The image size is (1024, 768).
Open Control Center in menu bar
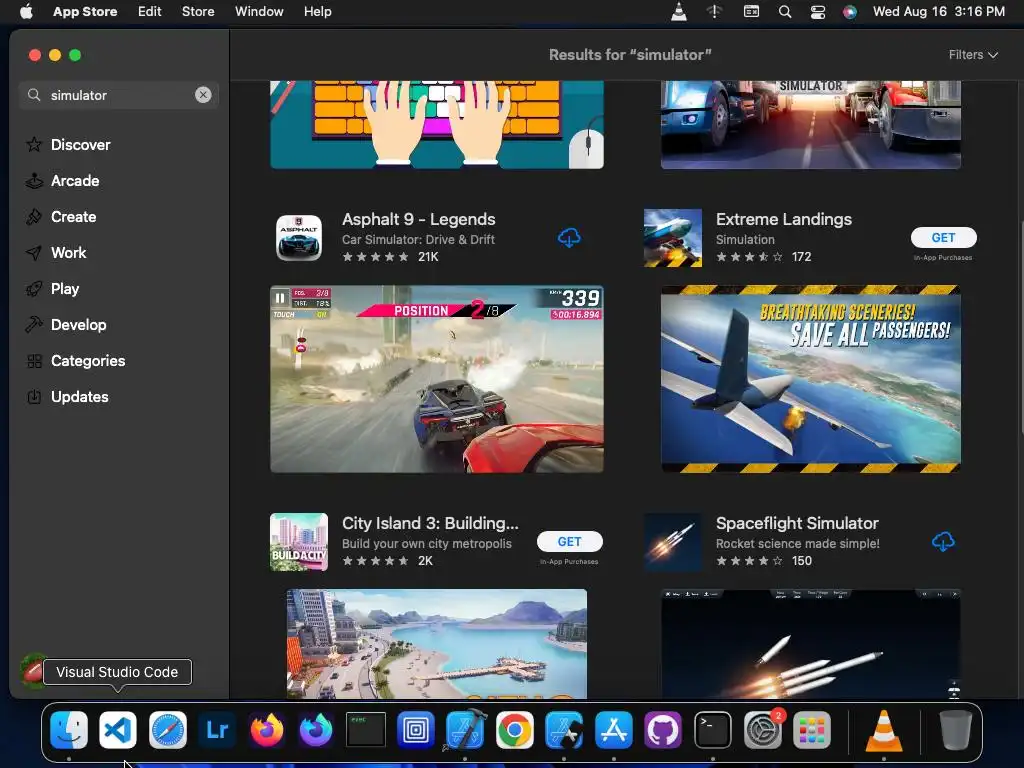point(818,12)
